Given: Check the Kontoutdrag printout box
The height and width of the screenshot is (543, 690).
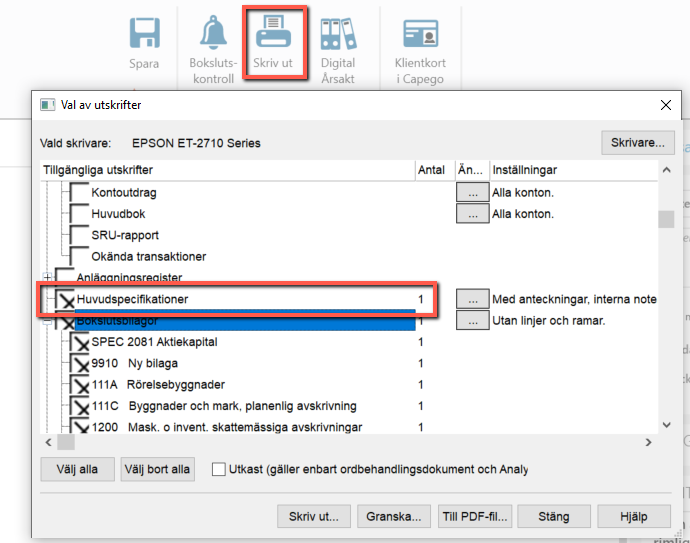Looking at the screenshot, I should pyautogui.click(x=79, y=193).
